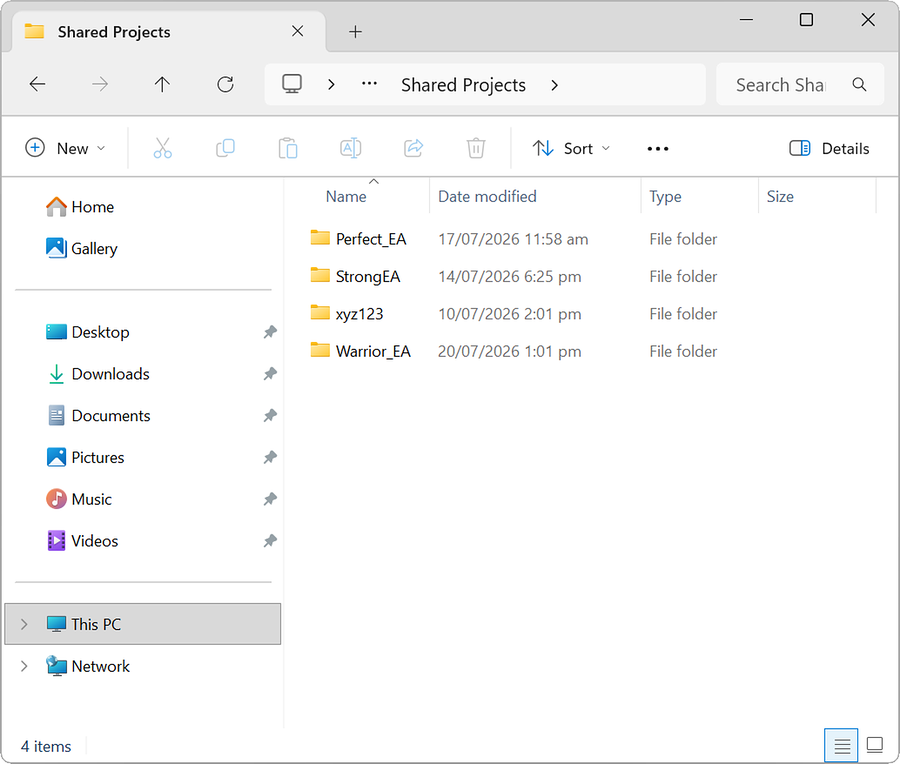This screenshot has width=900, height=764.
Task: Refresh the Shared Projects folder
Action: click(x=225, y=84)
